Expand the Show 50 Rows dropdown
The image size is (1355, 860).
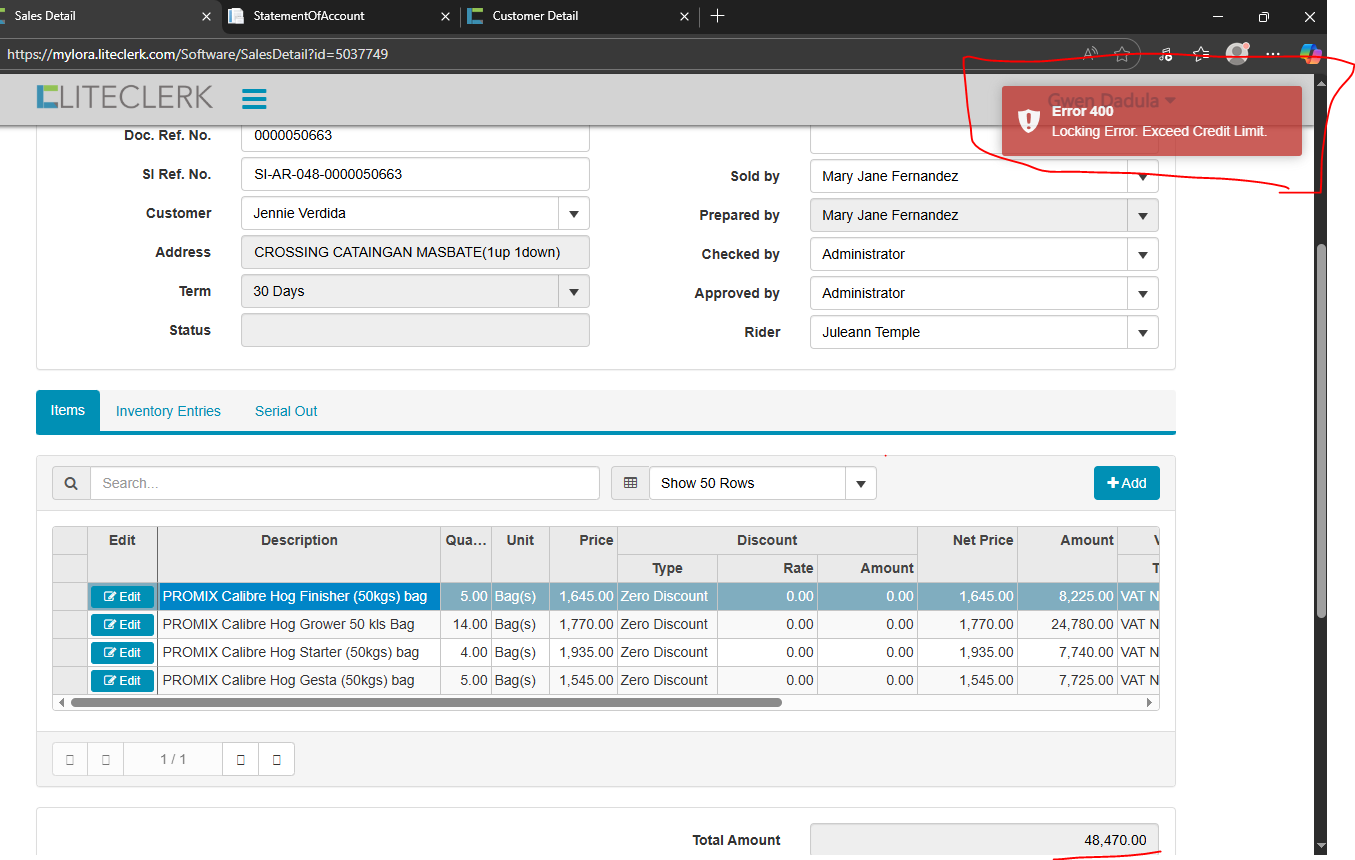pos(860,484)
